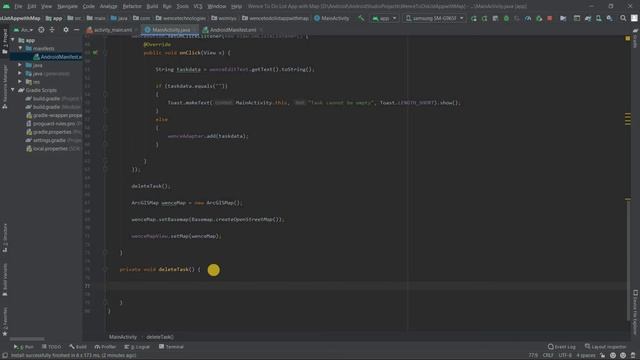Screen dimensions: 640x360
Task: Click the Collapse All icon in Project panel
Action: (52, 30)
